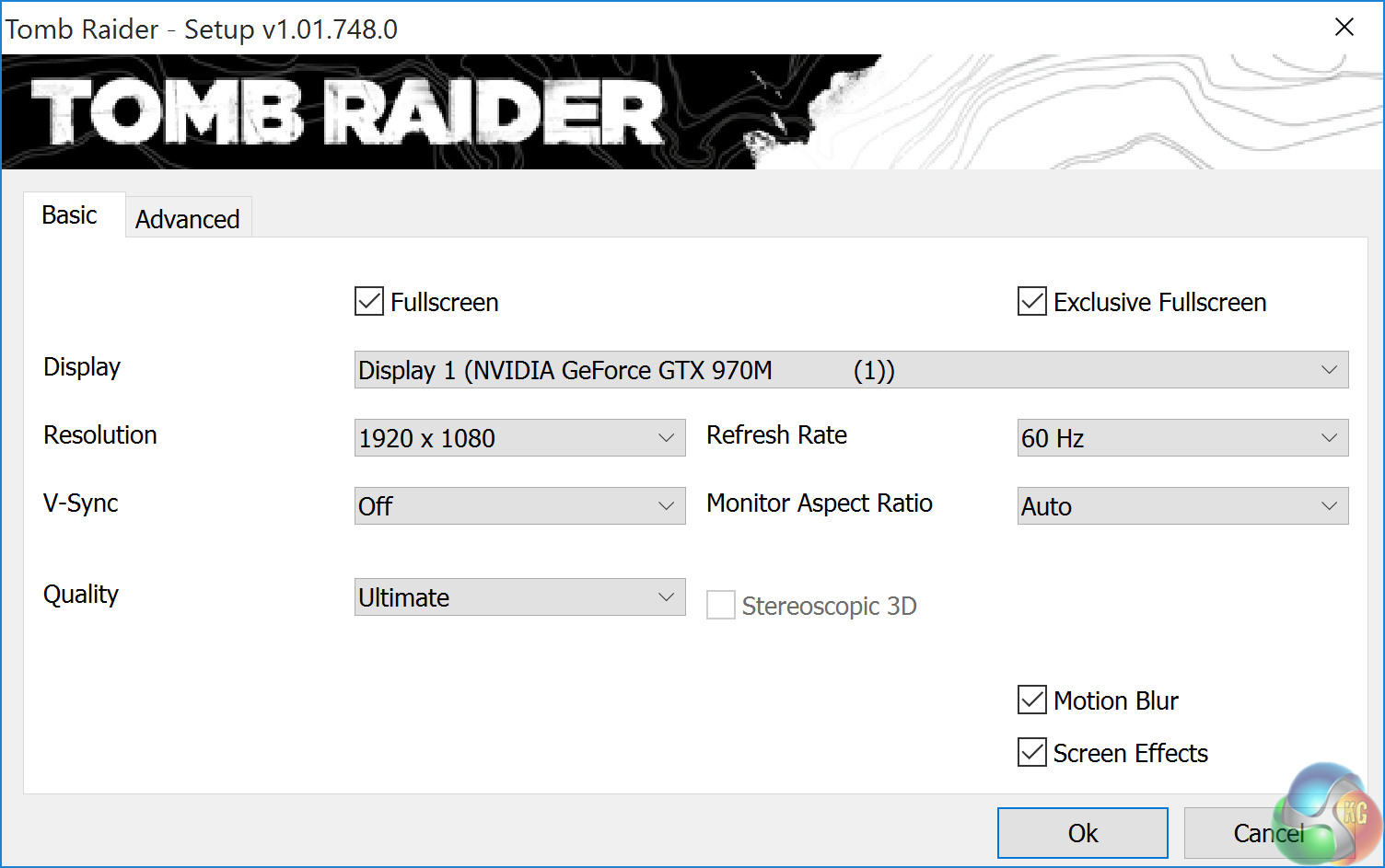1385x868 pixels.
Task: Change the V-Sync dropdown currently Off
Action: point(519,506)
